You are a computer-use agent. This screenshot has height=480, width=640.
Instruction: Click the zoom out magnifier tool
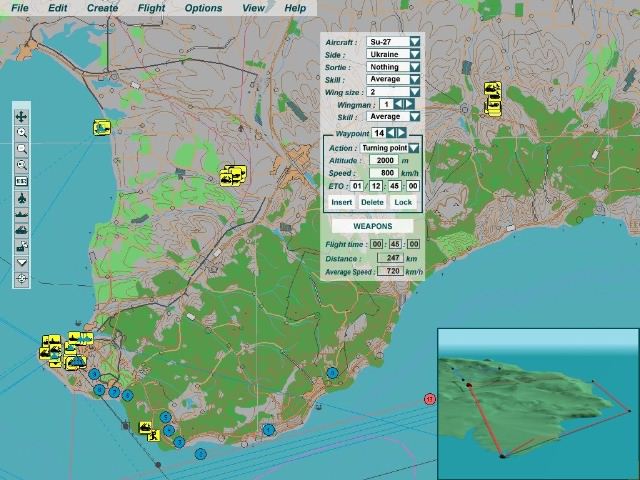[x=22, y=149]
